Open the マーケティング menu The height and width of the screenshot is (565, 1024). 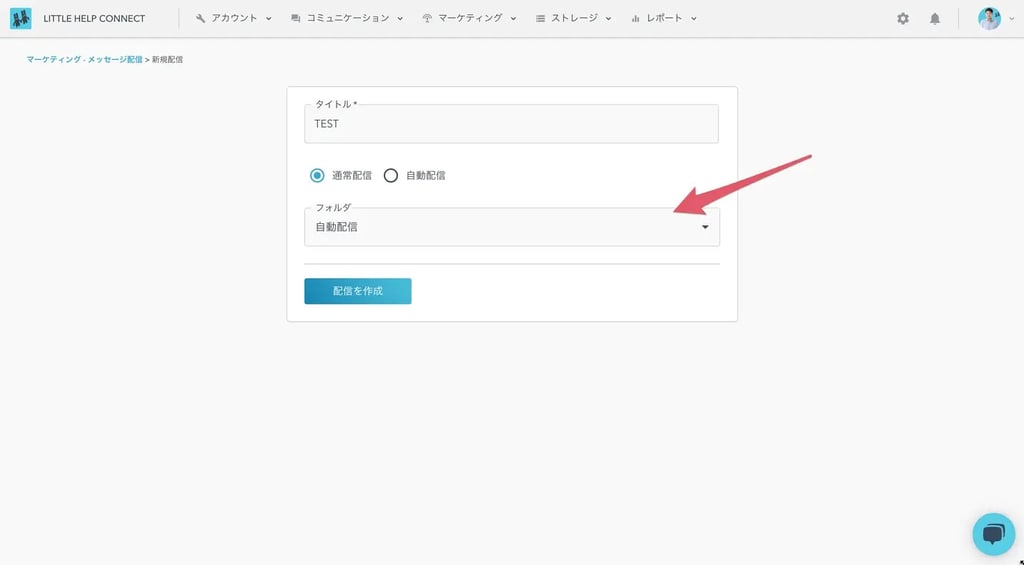tap(469, 18)
